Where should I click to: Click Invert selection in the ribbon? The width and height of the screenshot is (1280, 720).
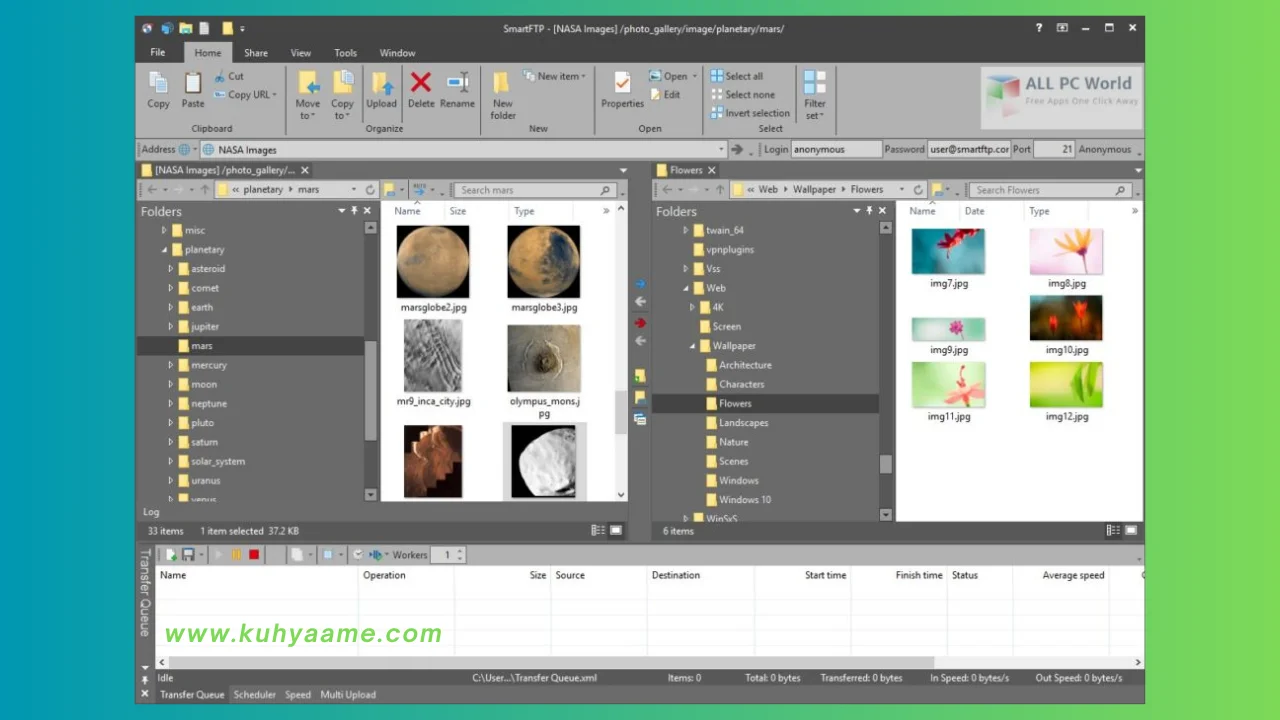tap(750, 113)
